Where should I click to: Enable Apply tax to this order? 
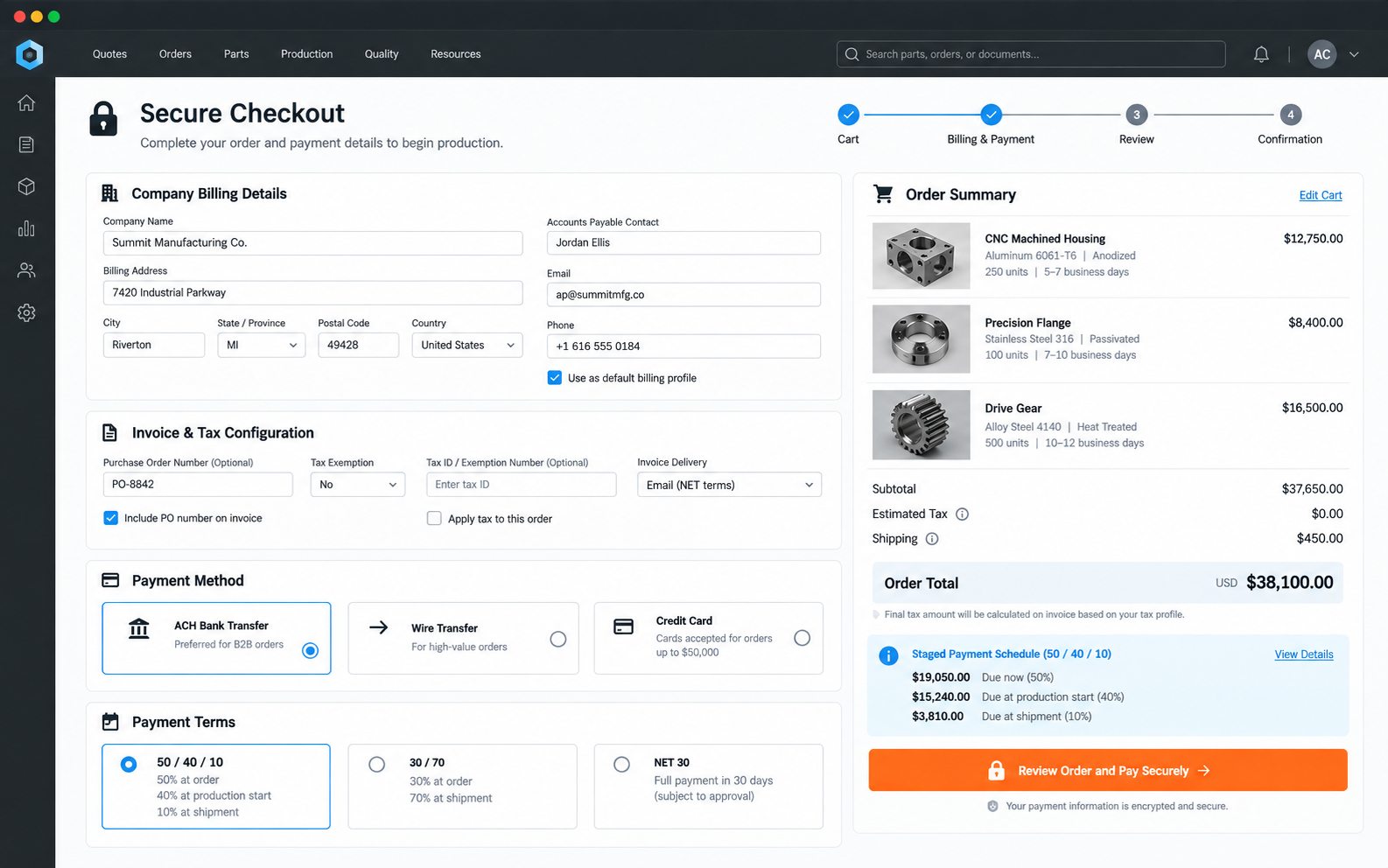(434, 518)
